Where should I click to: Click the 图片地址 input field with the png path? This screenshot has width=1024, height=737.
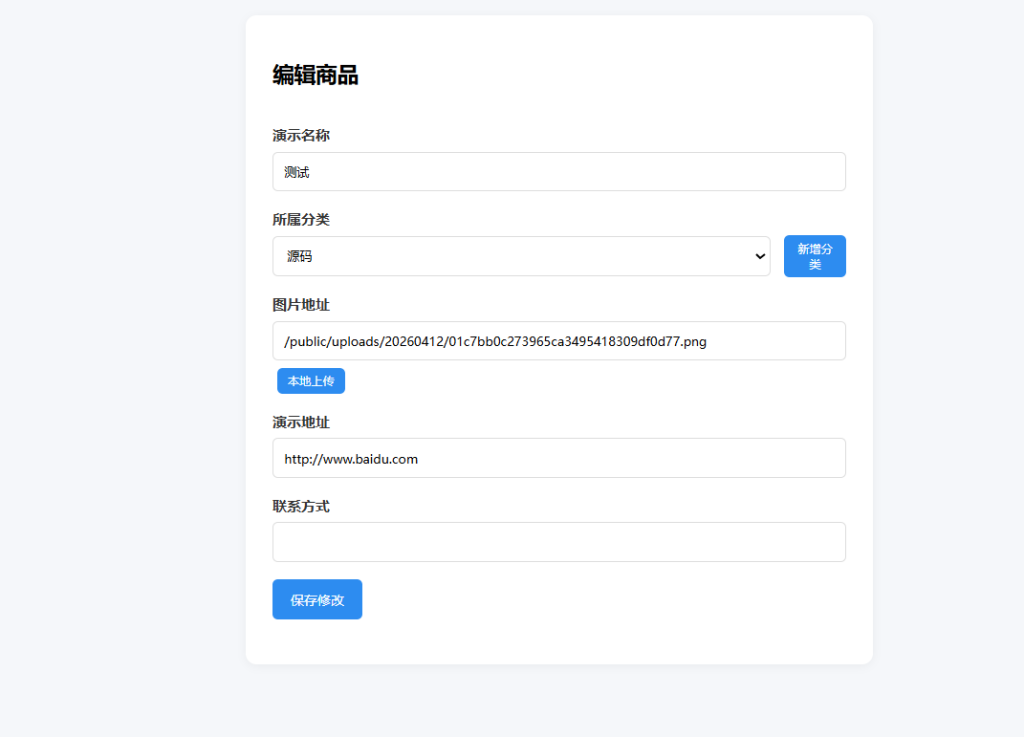(x=559, y=341)
